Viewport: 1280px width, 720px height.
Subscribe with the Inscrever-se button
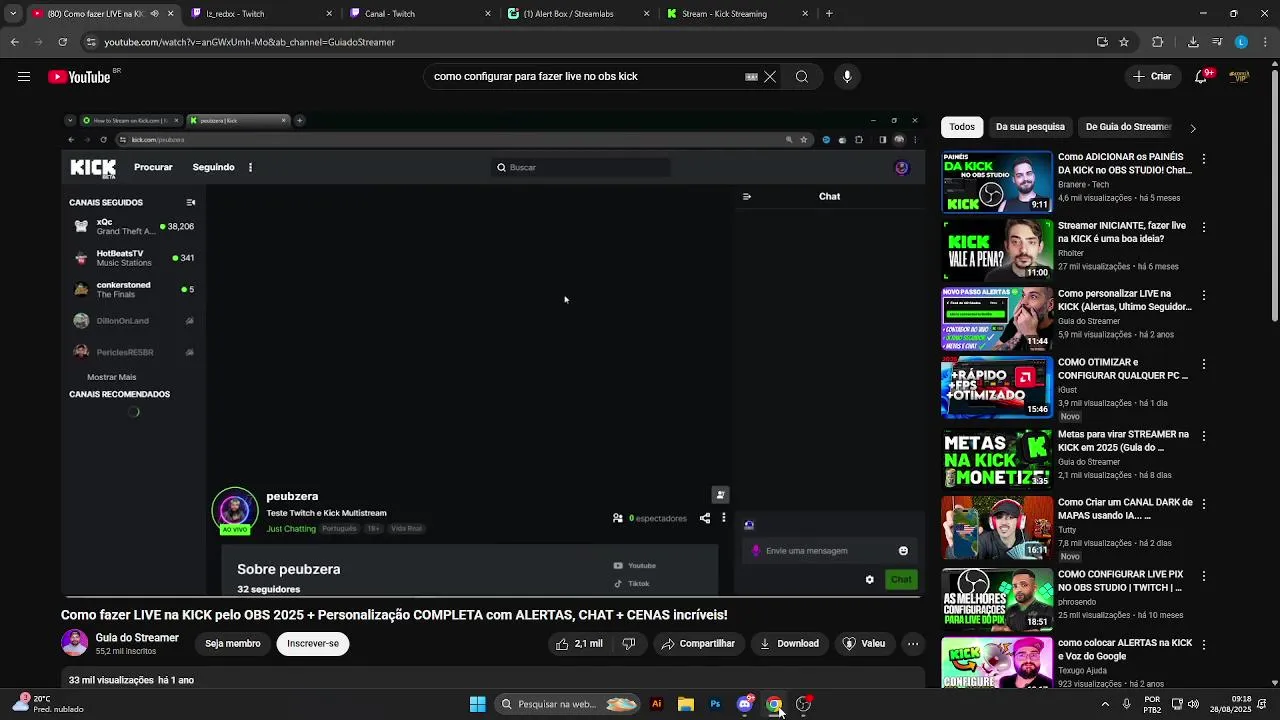[313, 644]
